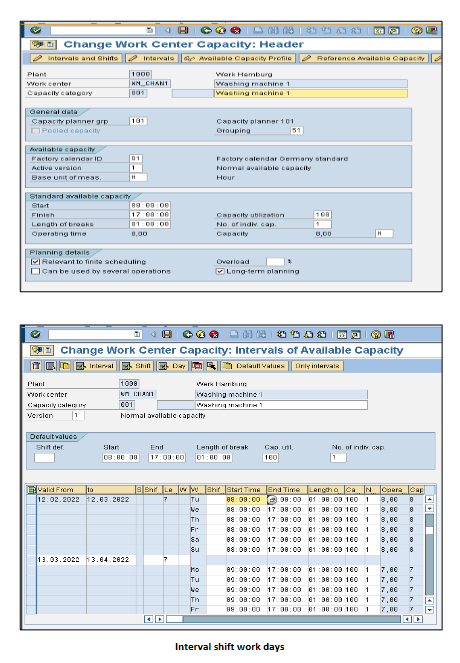Click the Reference Available Capacity button
Screen dimensions: 460x663
coord(364,58)
